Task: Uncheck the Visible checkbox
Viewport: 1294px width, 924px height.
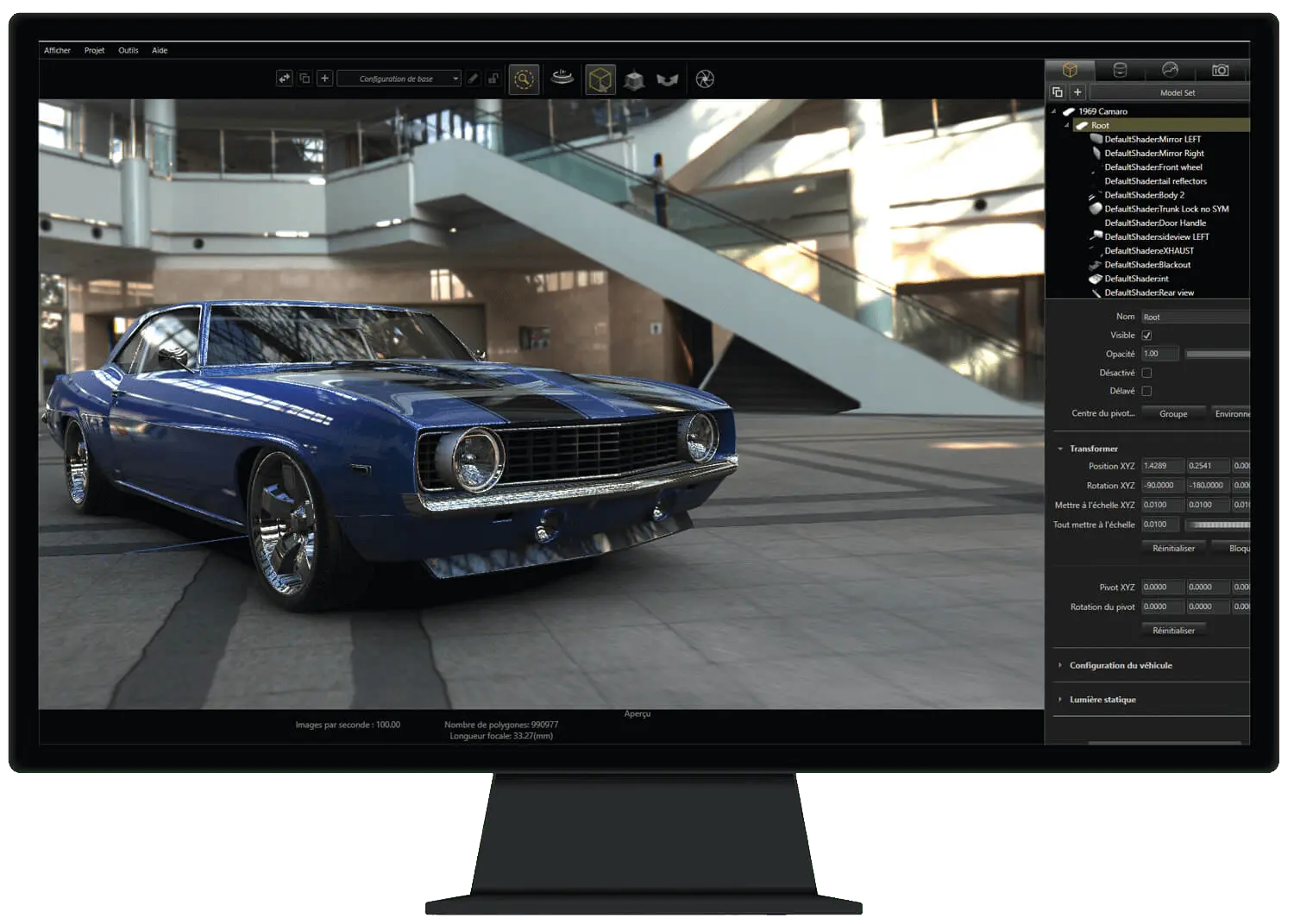Action: pos(1146,336)
